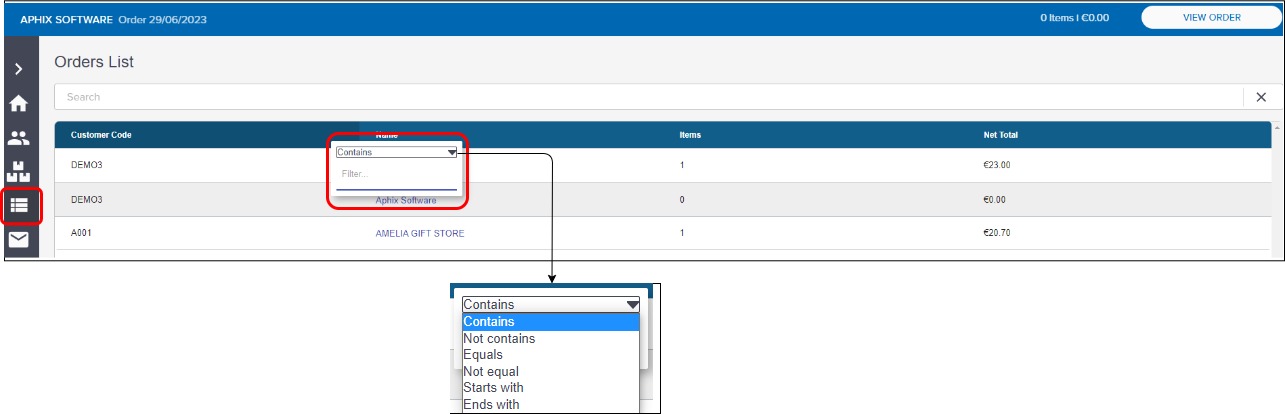1285x414 pixels.
Task: Sort by Customer Code column header
Action: point(101,135)
